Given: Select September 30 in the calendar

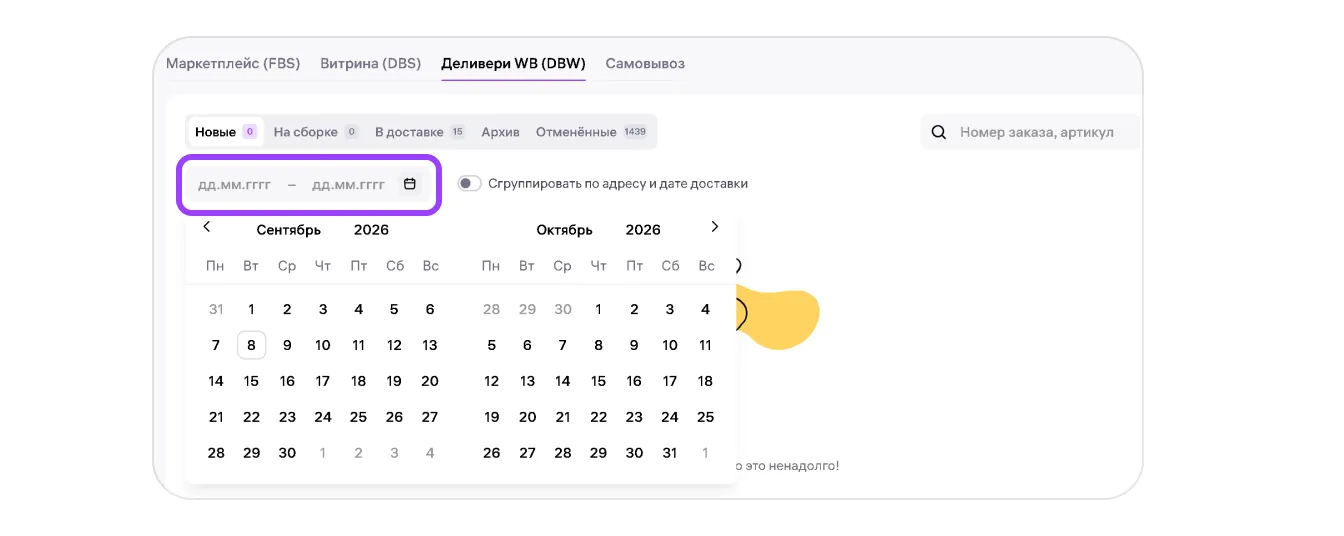Looking at the screenshot, I should pyautogui.click(x=287, y=453).
